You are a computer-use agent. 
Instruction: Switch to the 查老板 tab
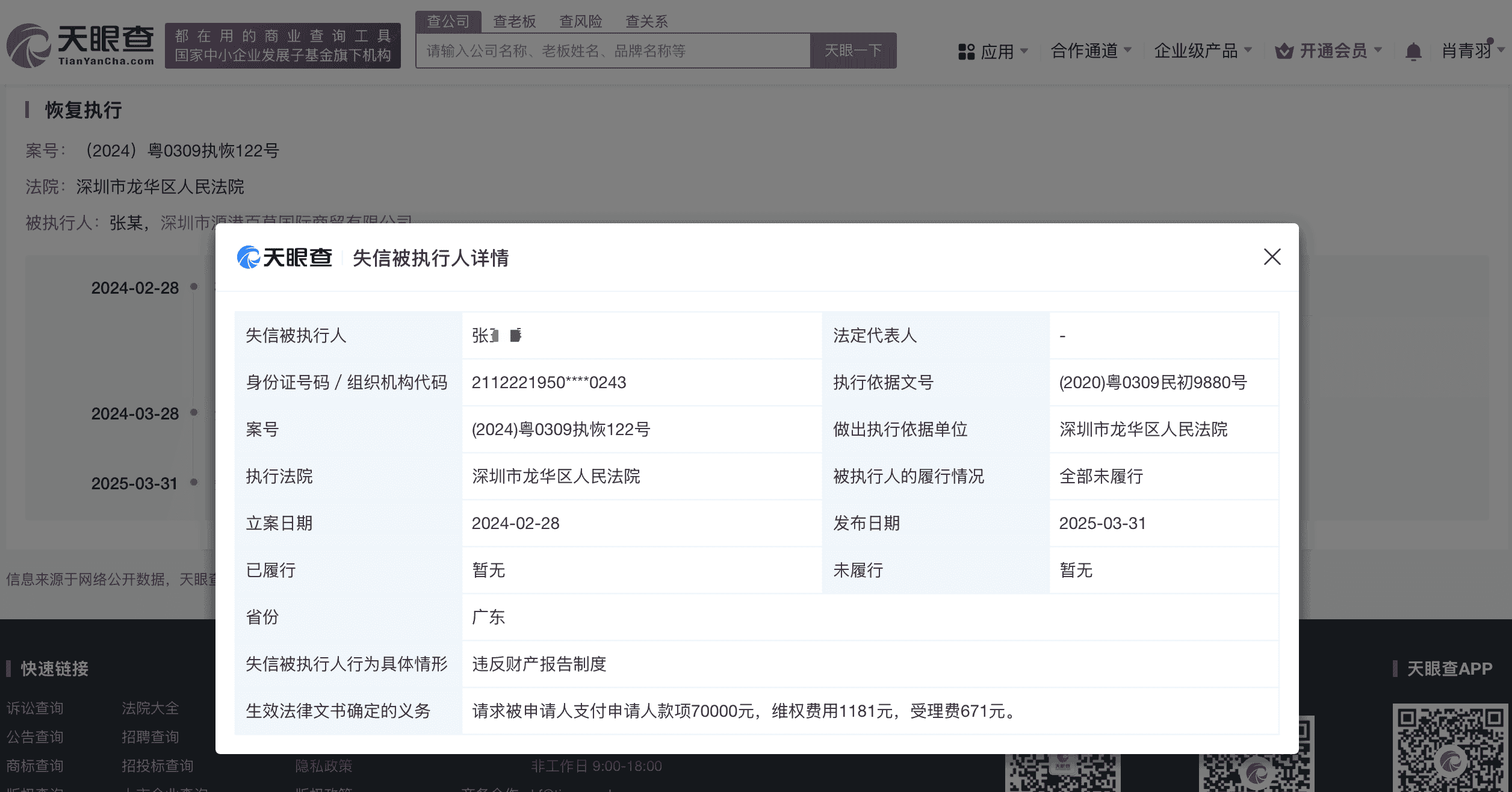(515, 21)
